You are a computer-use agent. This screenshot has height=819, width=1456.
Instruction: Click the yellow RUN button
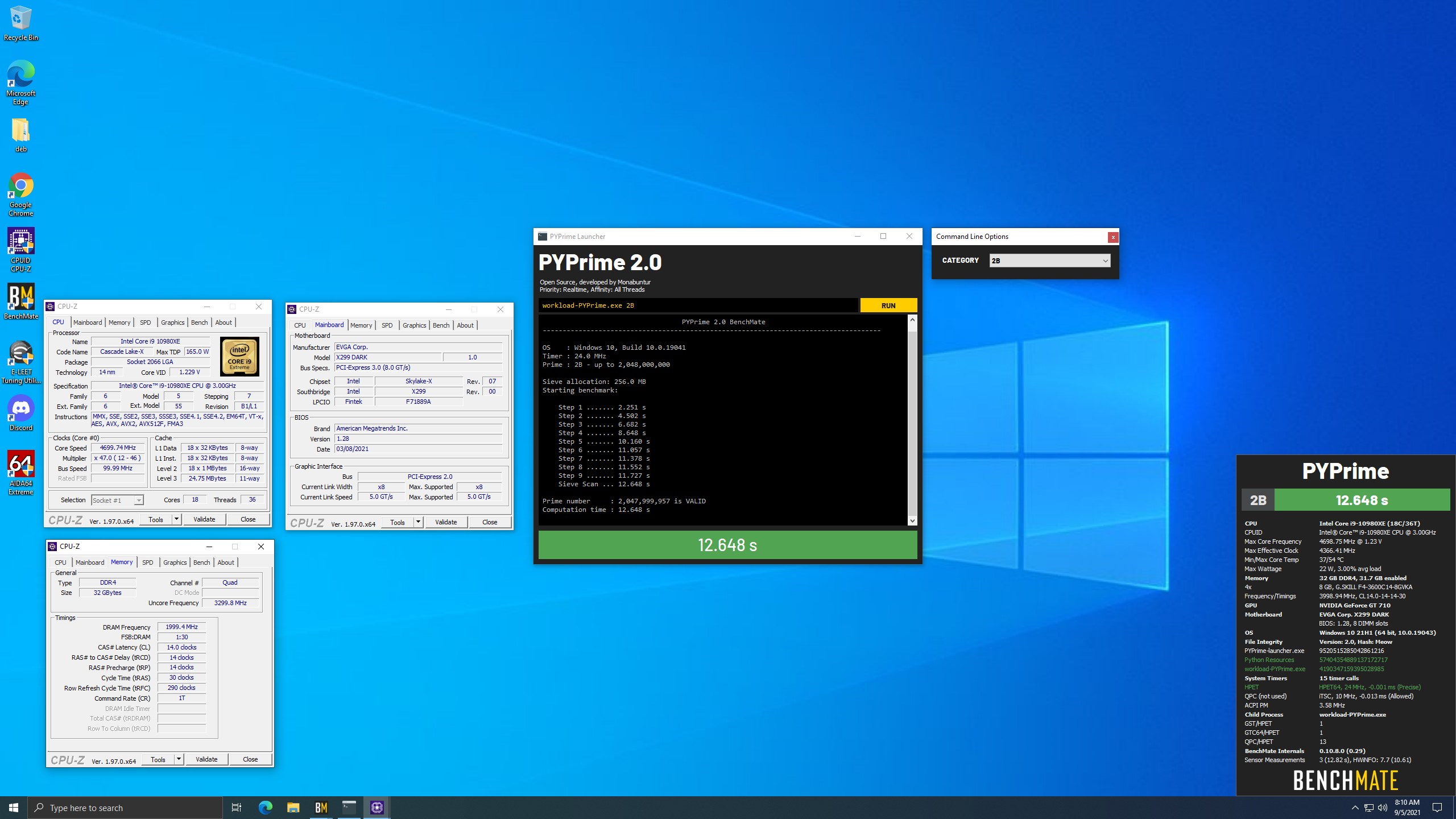tap(888, 305)
